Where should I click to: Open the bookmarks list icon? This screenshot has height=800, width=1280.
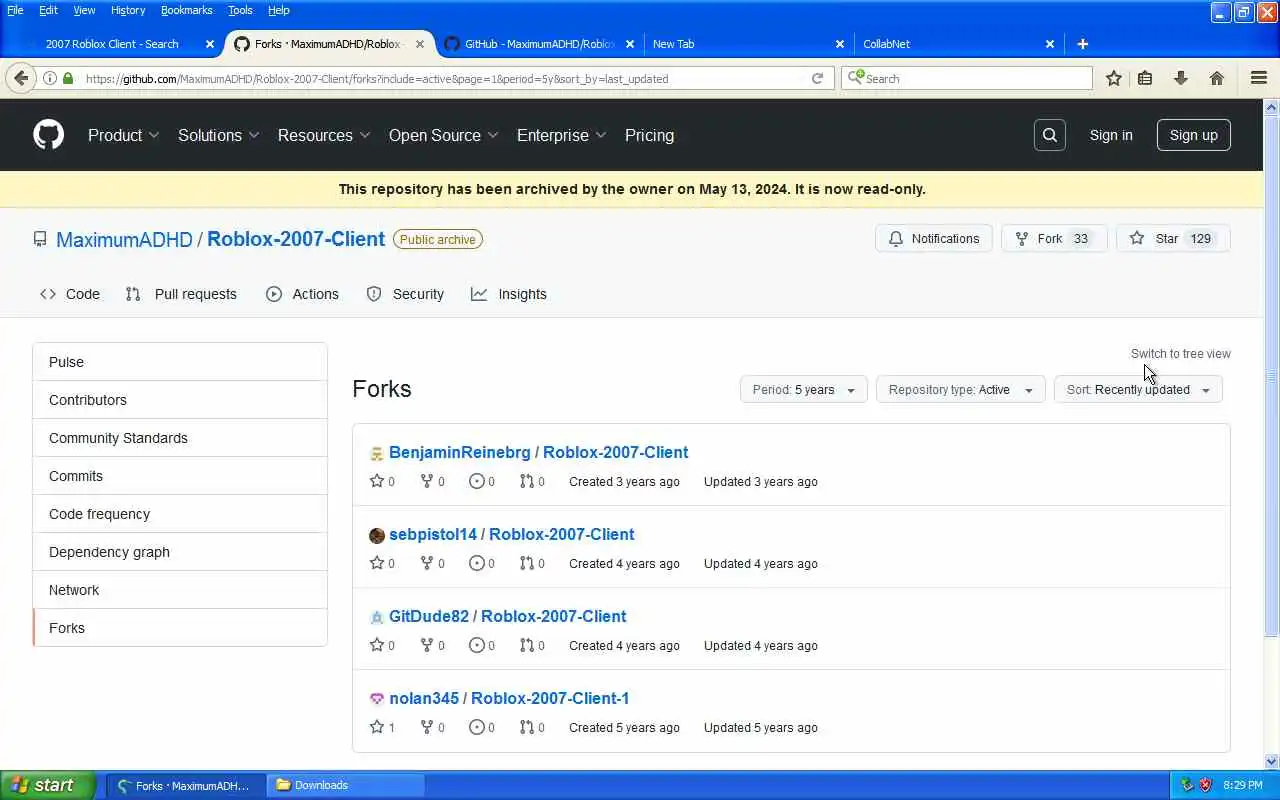click(1146, 78)
